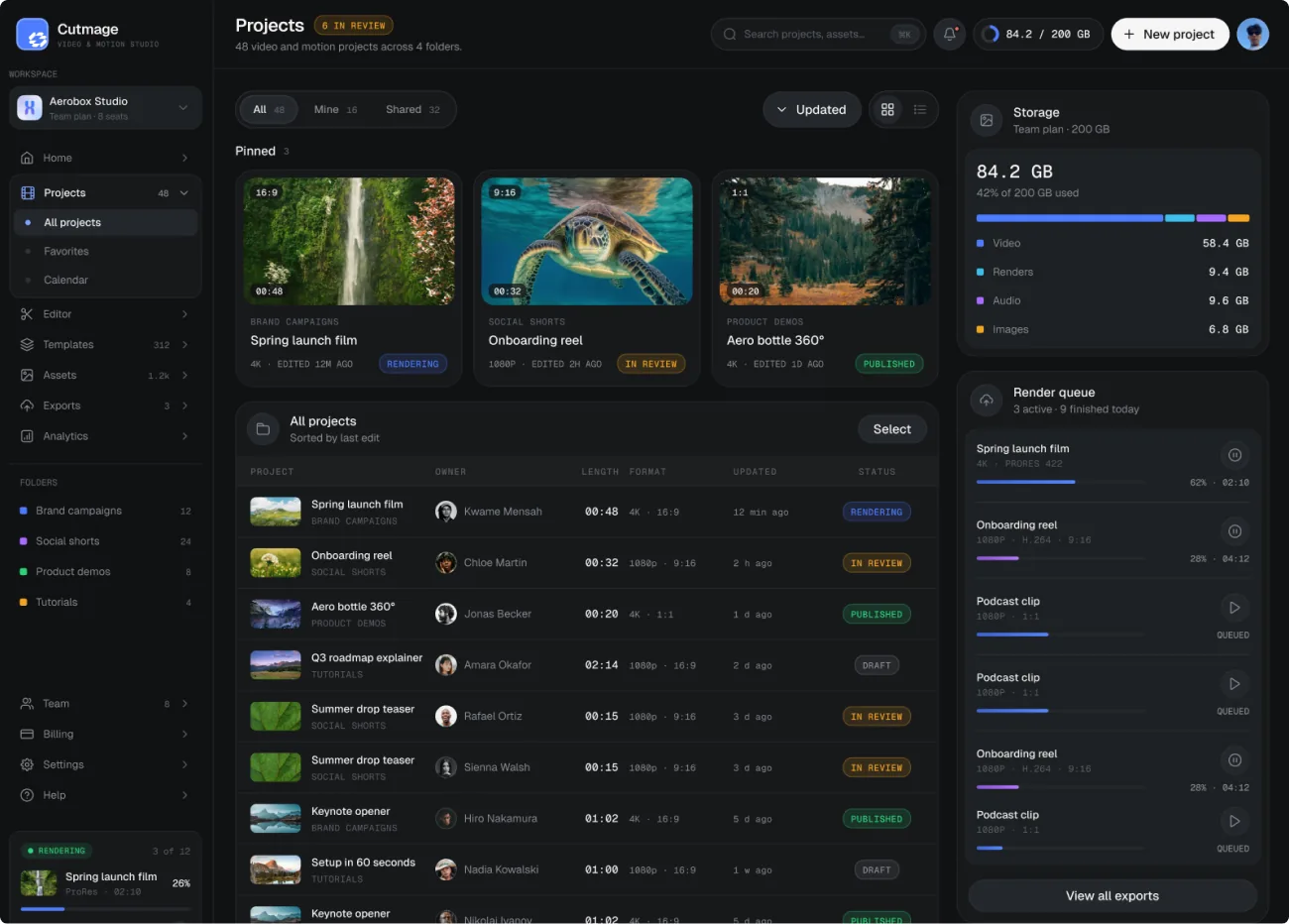Open the Tutorials folder
1289x924 pixels.
105,603
